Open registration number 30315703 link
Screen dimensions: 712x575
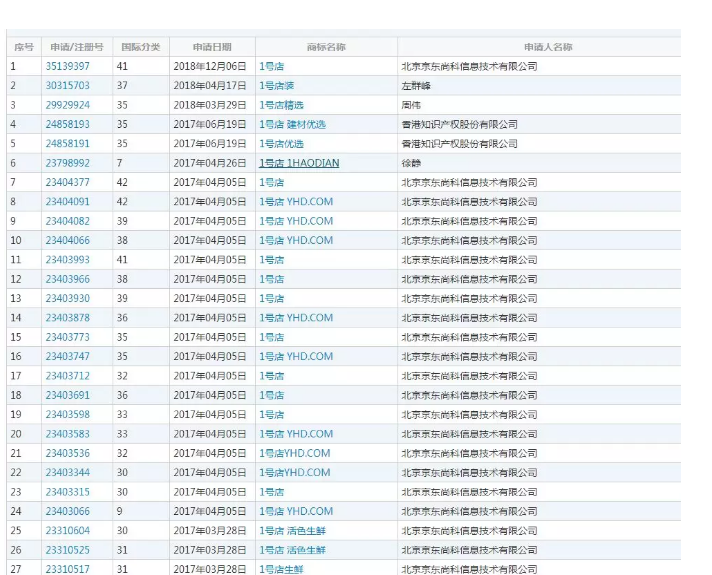tap(67, 85)
